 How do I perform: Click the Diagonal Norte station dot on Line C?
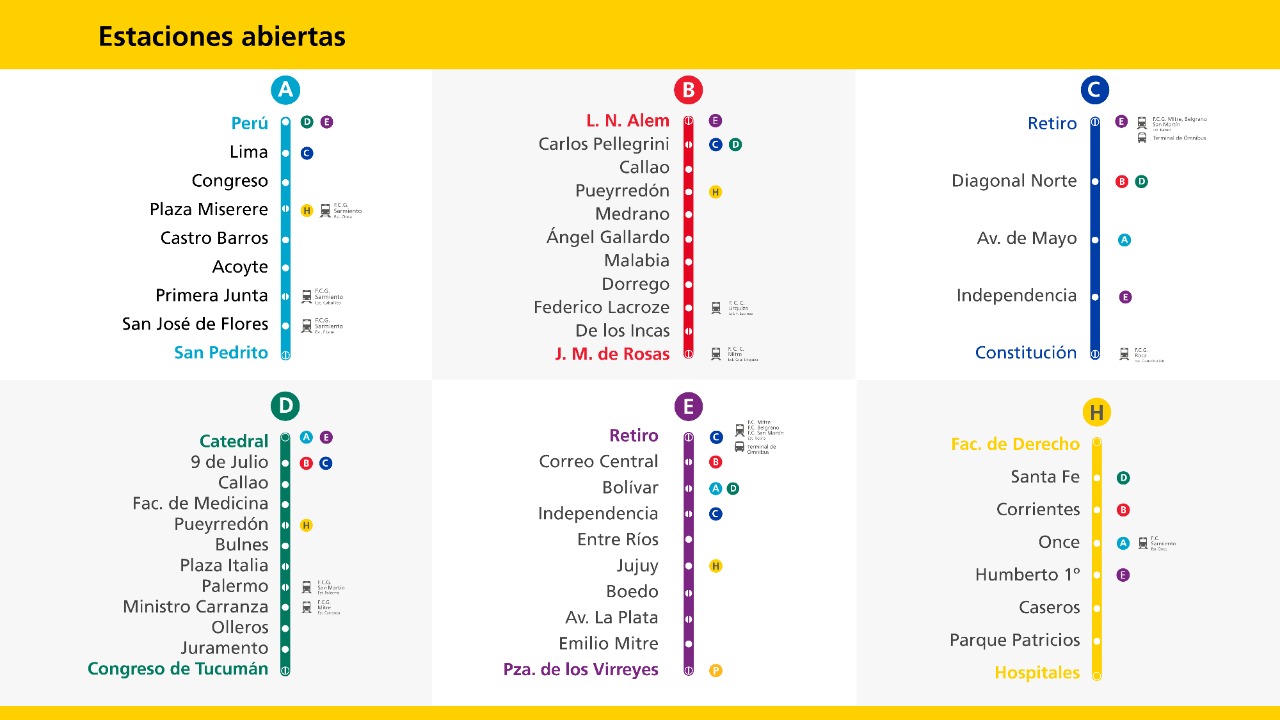[1095, 182]
